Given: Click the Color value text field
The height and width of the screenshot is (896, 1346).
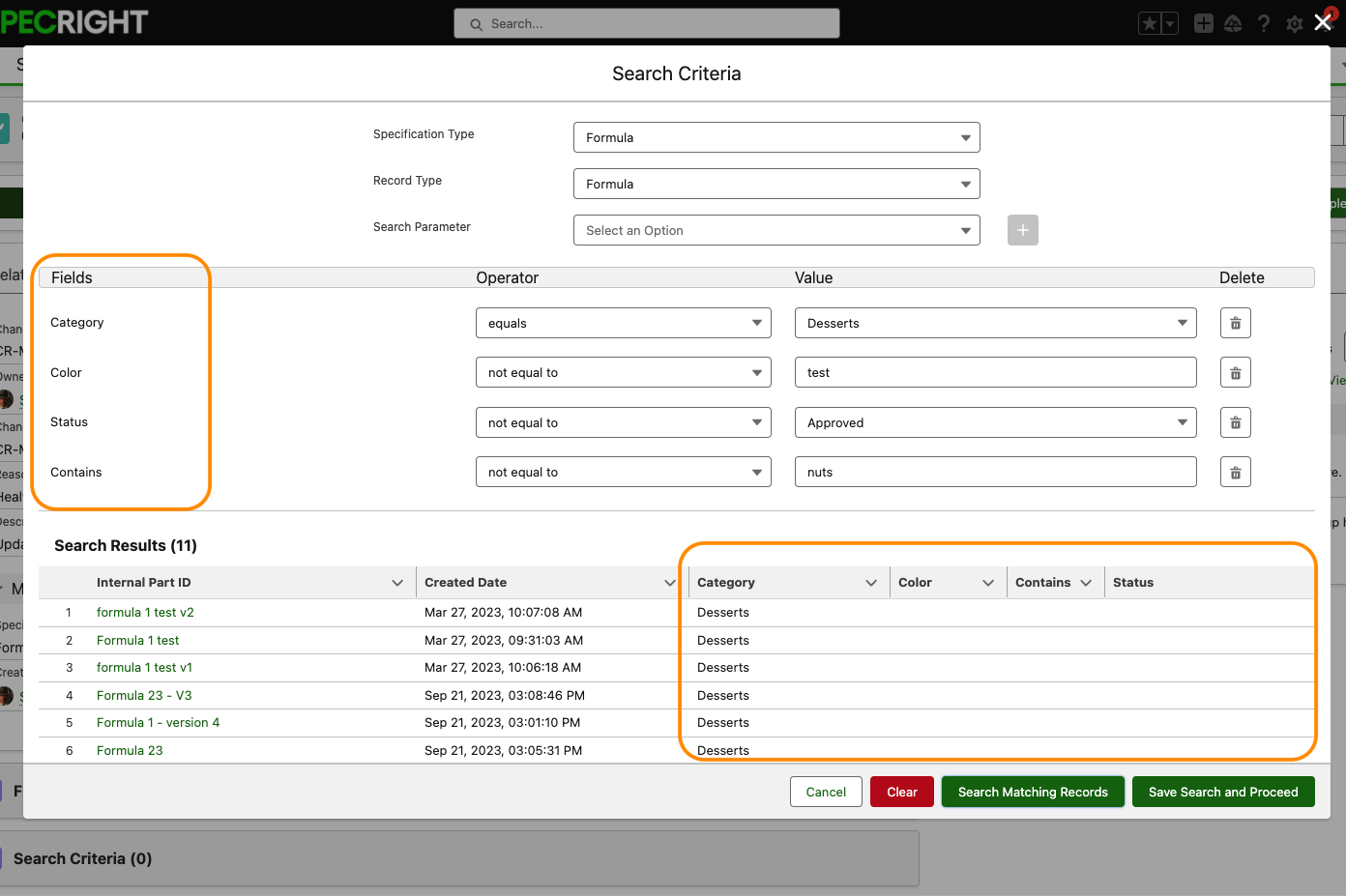Looking at the screenshot, I should pos(995,373).
